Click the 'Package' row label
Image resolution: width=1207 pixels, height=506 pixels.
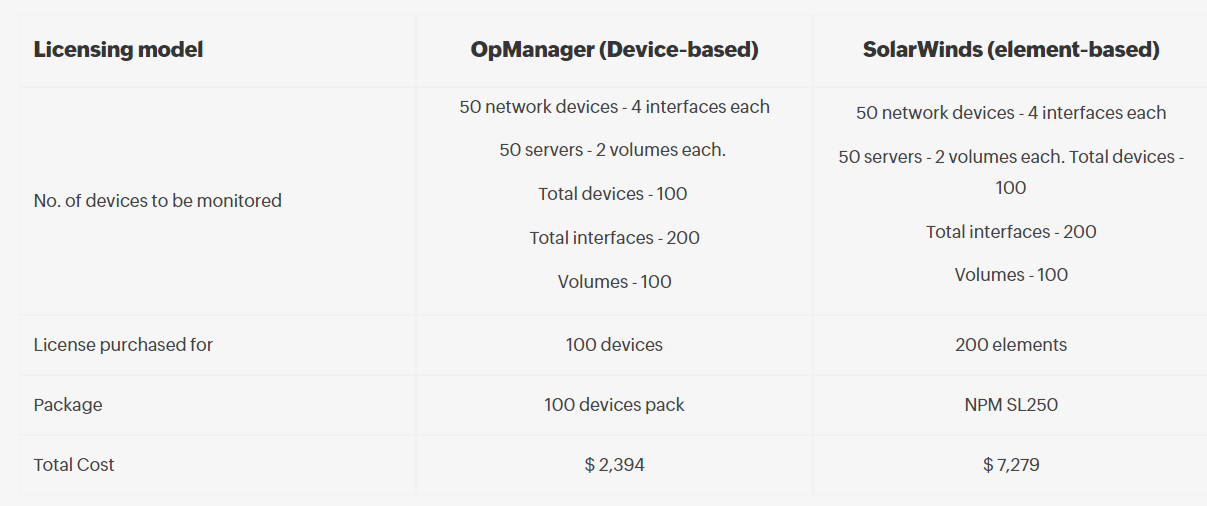68,405
